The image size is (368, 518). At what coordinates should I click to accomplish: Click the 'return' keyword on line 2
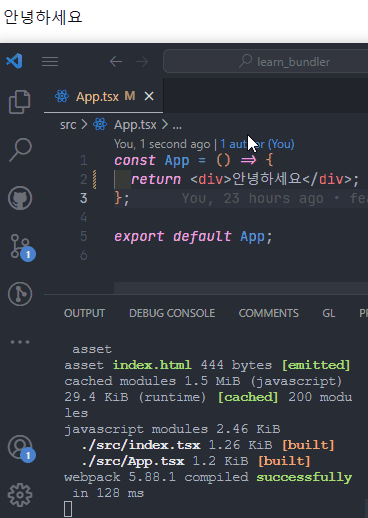pos(156,179)
